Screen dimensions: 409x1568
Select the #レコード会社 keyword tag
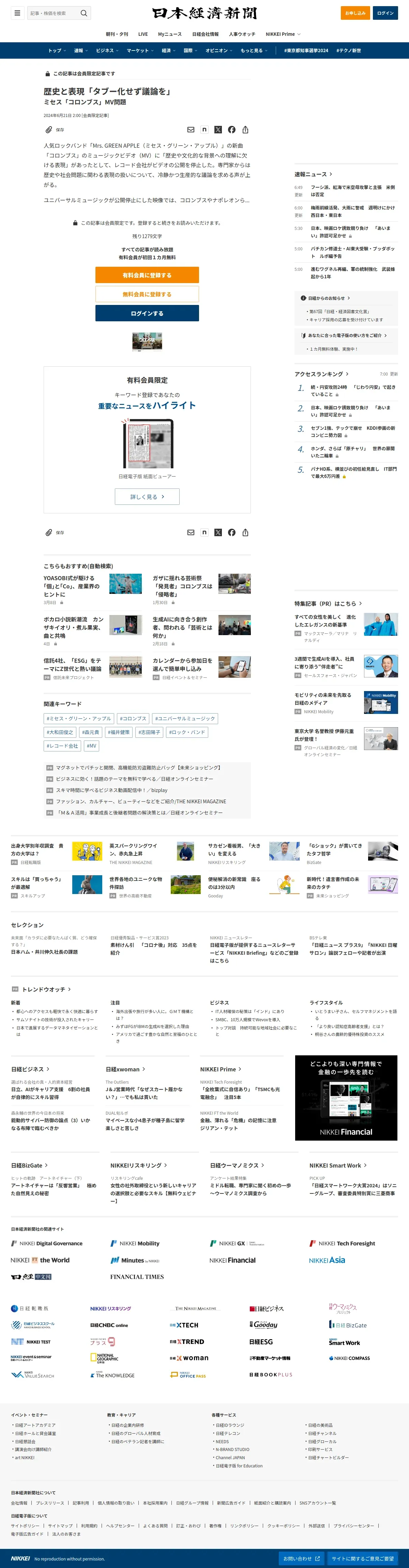pos(63,746)
